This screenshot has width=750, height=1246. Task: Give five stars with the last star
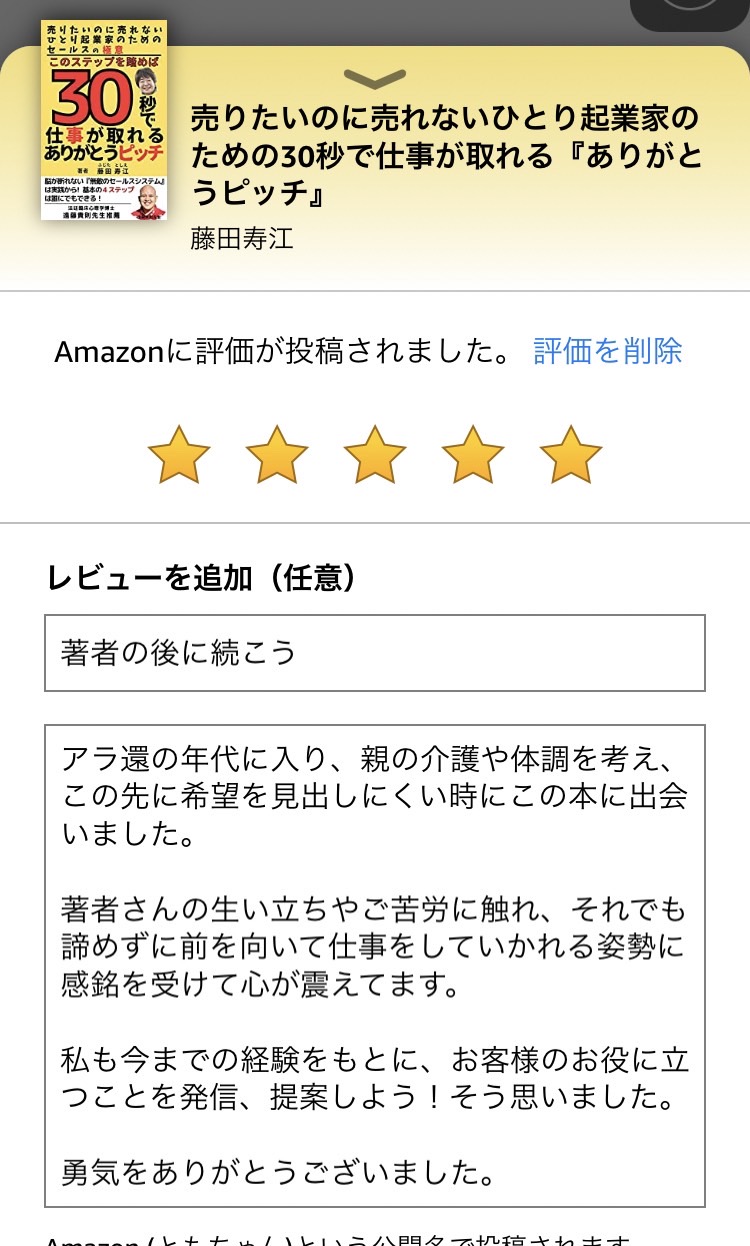571,455
